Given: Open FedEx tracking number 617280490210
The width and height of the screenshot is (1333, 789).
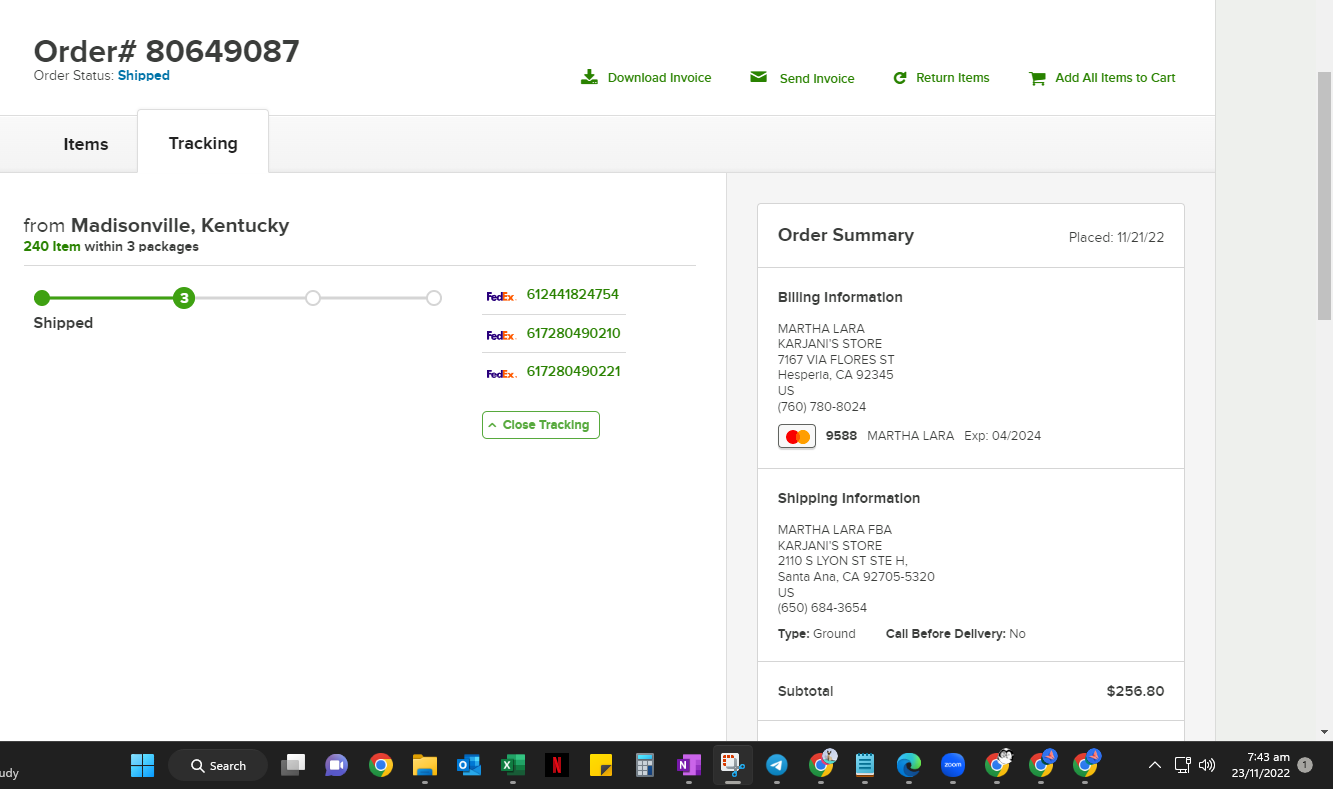Looking at the screenshot, I should pos(573,333).
